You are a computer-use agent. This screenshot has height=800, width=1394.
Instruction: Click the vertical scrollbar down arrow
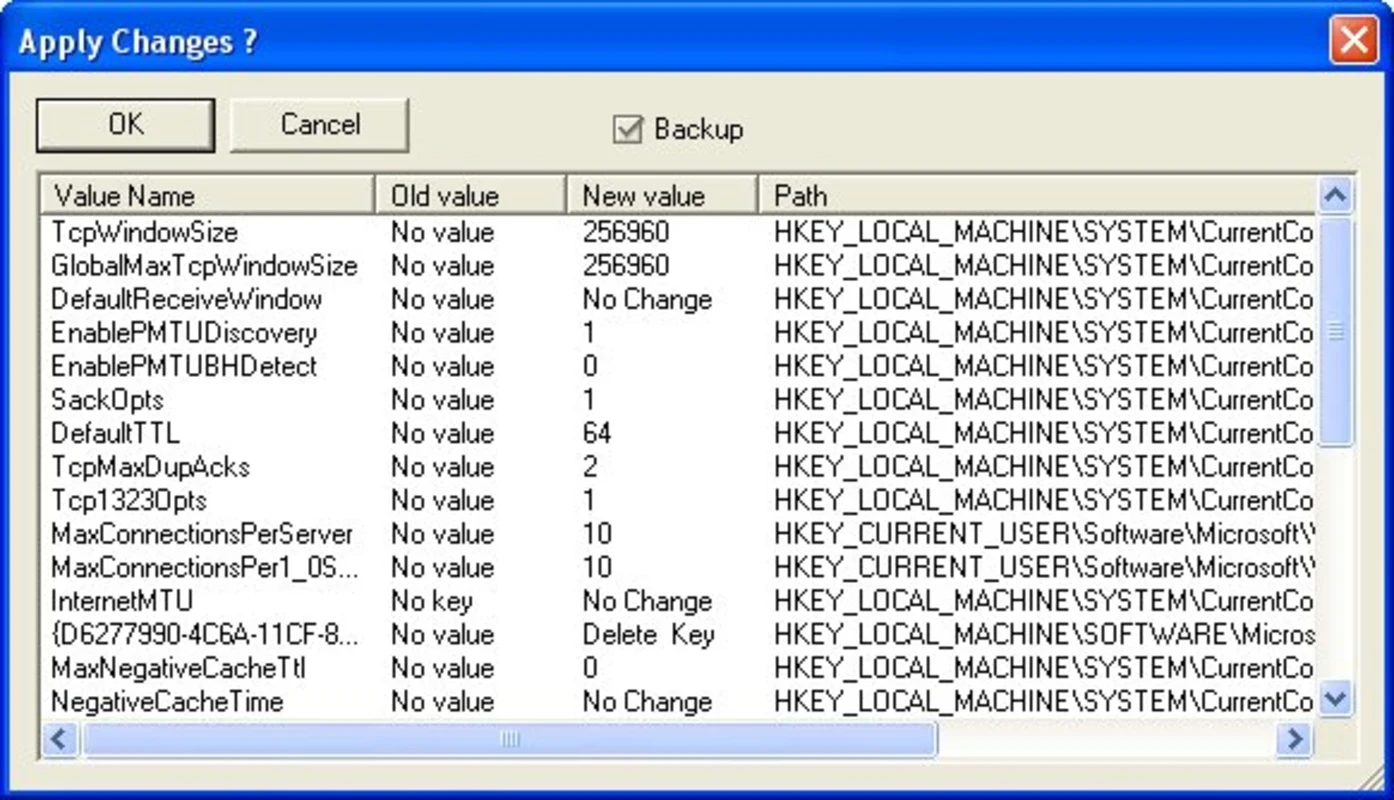pos(1336,698)
